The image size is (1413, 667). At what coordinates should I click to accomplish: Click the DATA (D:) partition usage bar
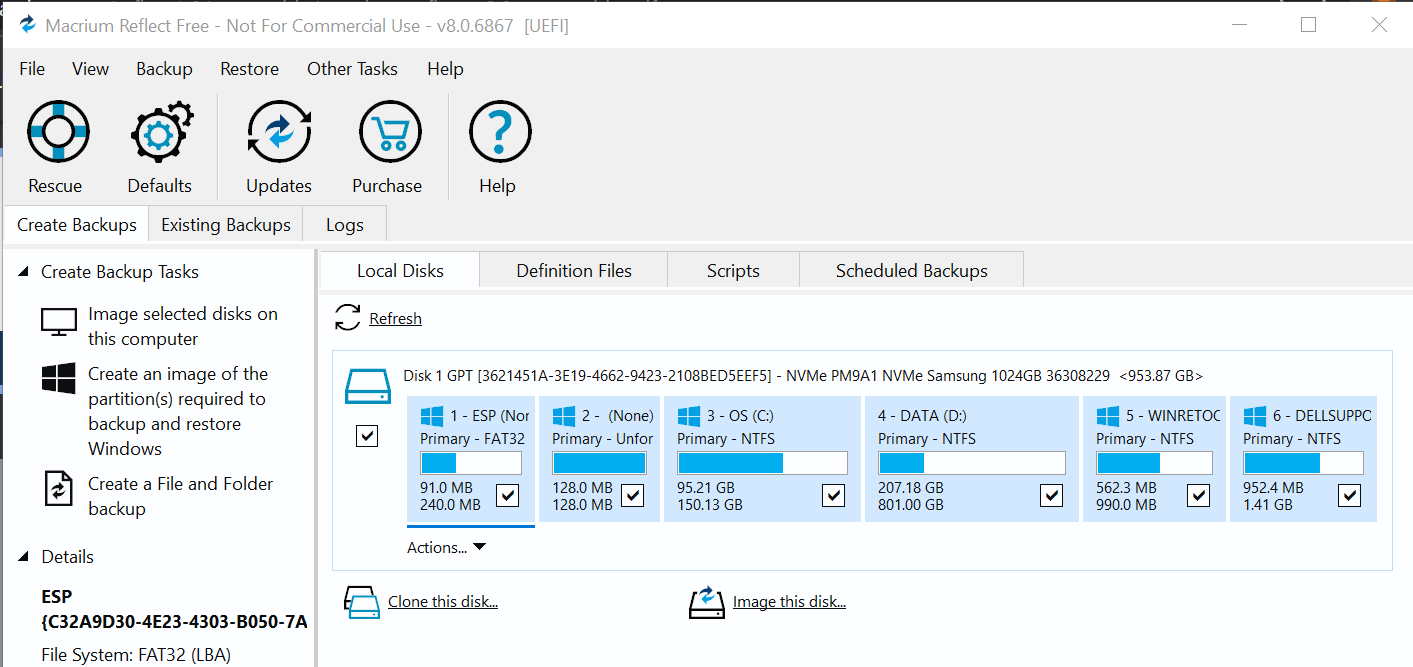tap(972, 463)
